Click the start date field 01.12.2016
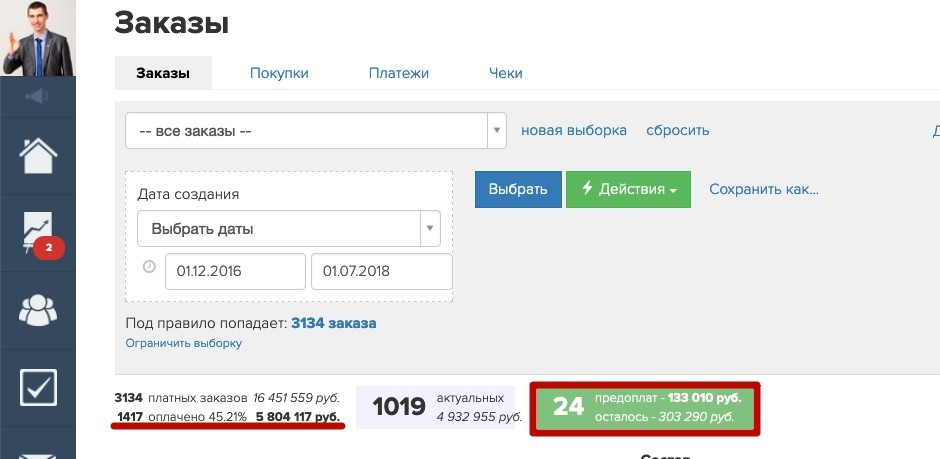The image size is (940, 459). (235, 271)
